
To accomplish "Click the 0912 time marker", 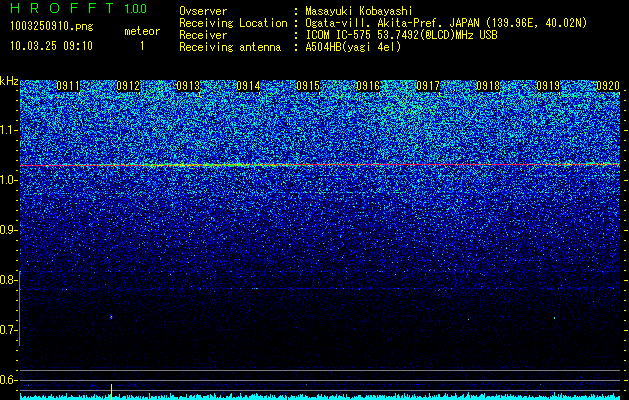I will coord(128,86).
